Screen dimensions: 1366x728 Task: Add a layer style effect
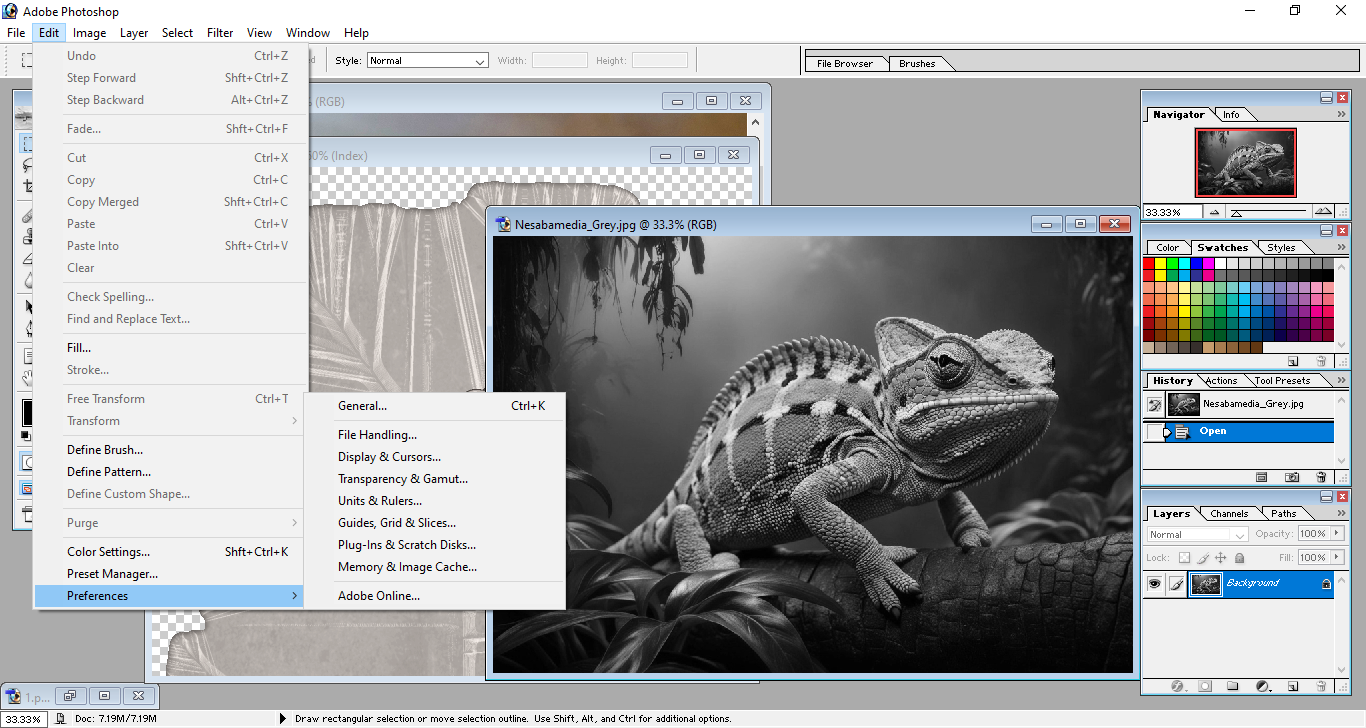(1177, 686)
